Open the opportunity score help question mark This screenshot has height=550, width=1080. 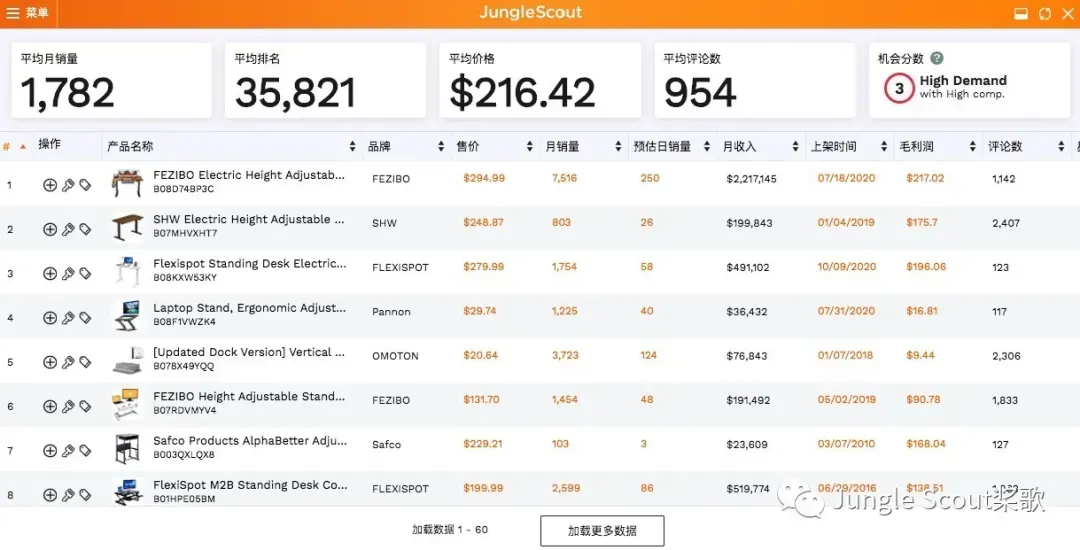click(x=937, y=59)
